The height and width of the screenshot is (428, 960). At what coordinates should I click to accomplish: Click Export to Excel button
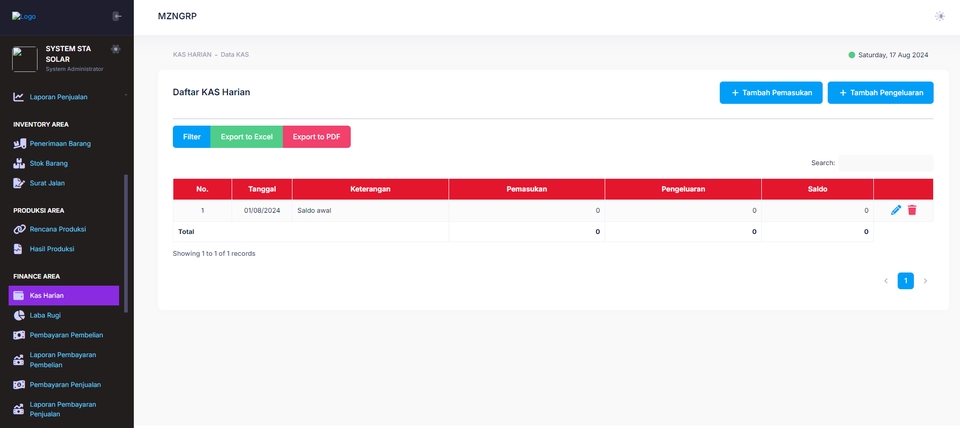pos(247,137)
